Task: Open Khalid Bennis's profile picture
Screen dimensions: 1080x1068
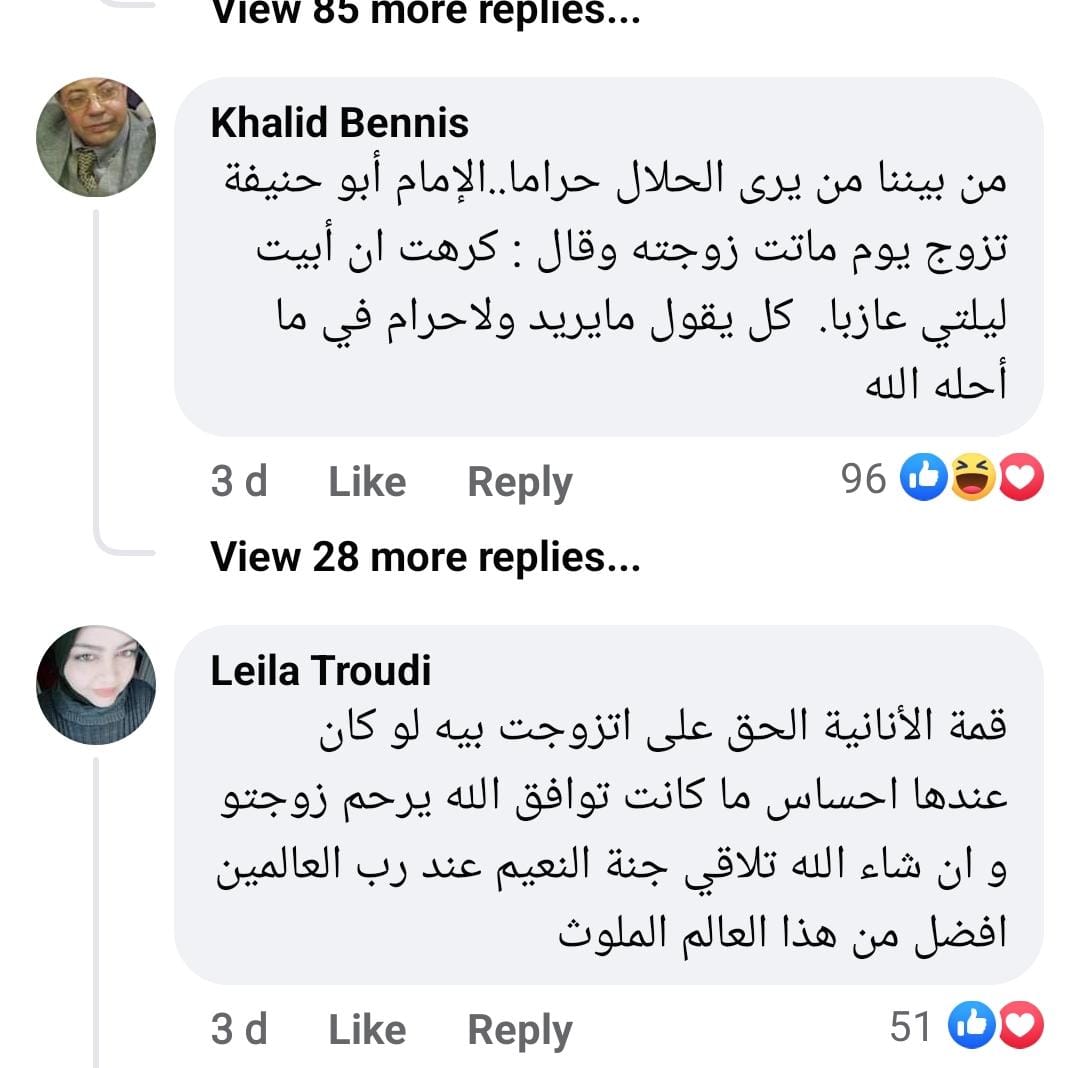Action: [96, 137]
